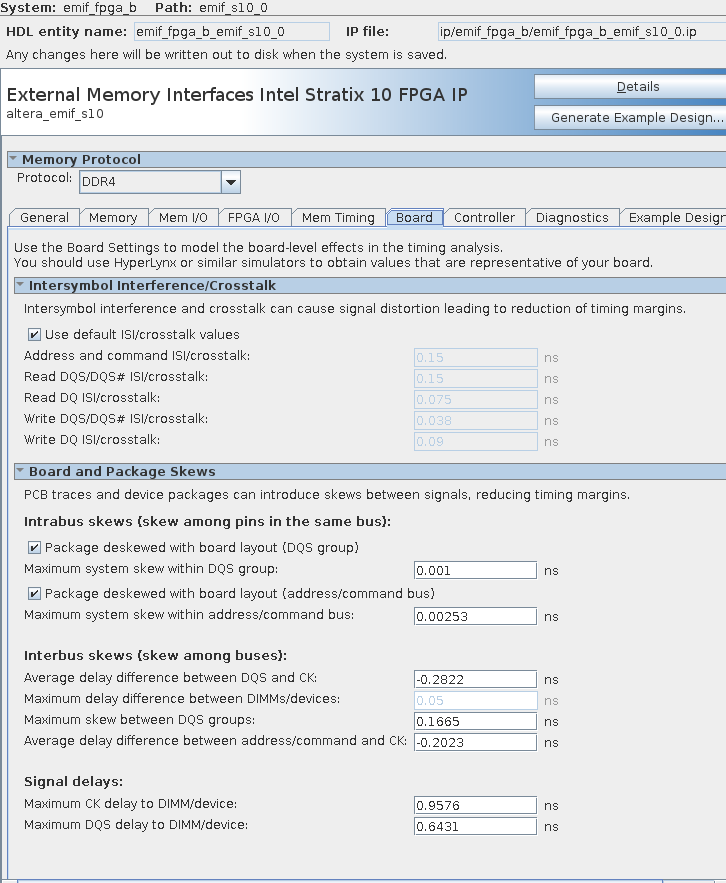
Task: Click Maximum delay difference between DIMMs/devices field
Action: tap(475, 701)
